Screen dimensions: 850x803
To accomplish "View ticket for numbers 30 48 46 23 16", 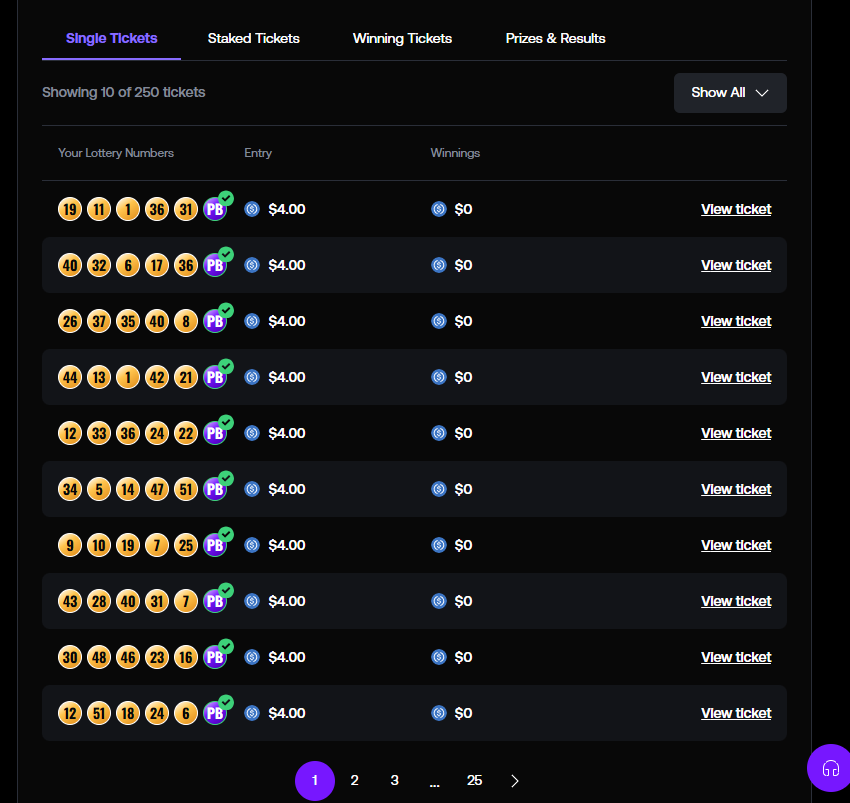I will pos(736,657).
